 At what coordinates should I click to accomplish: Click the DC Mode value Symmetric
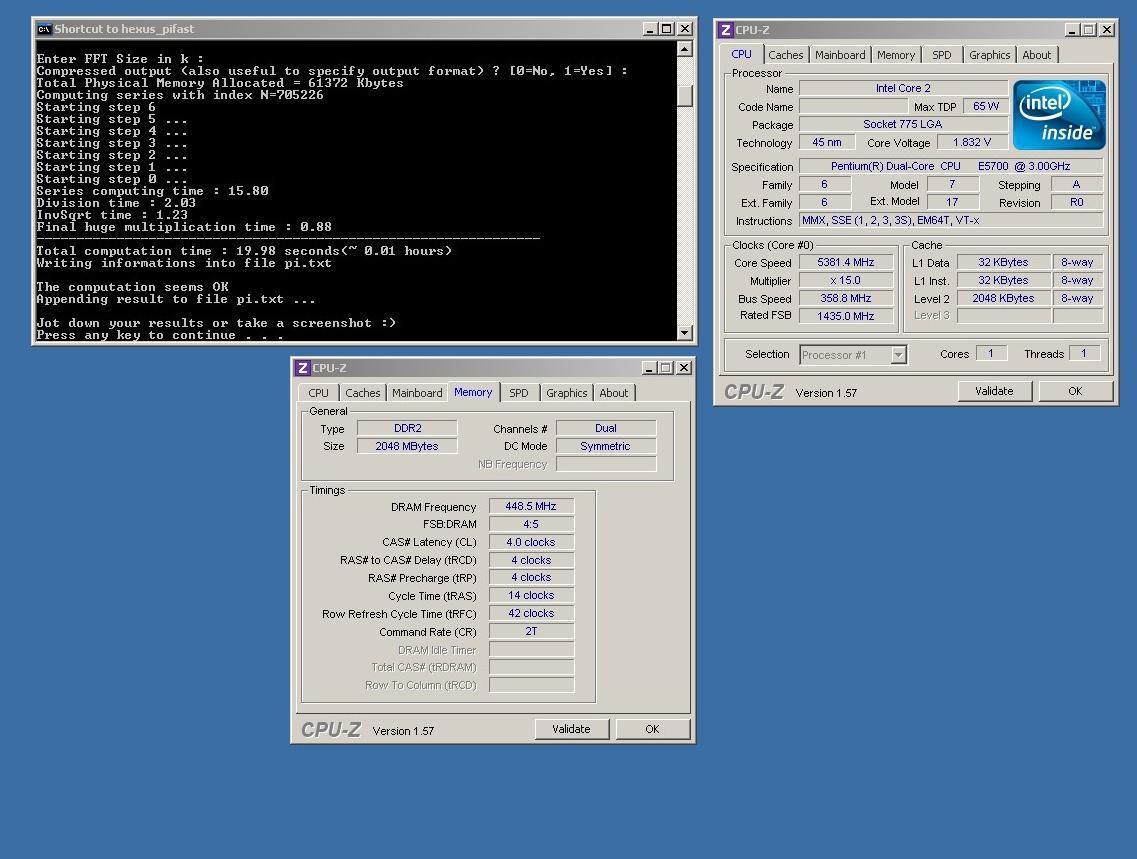[605, 446]
